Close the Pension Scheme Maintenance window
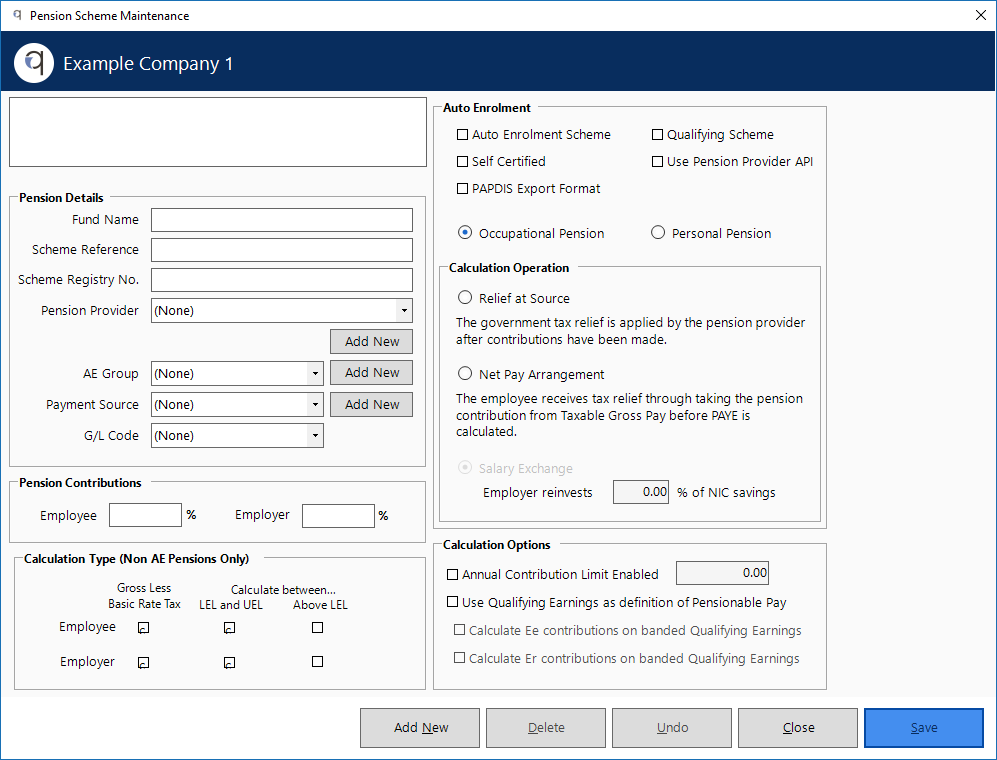 [980, 15]
